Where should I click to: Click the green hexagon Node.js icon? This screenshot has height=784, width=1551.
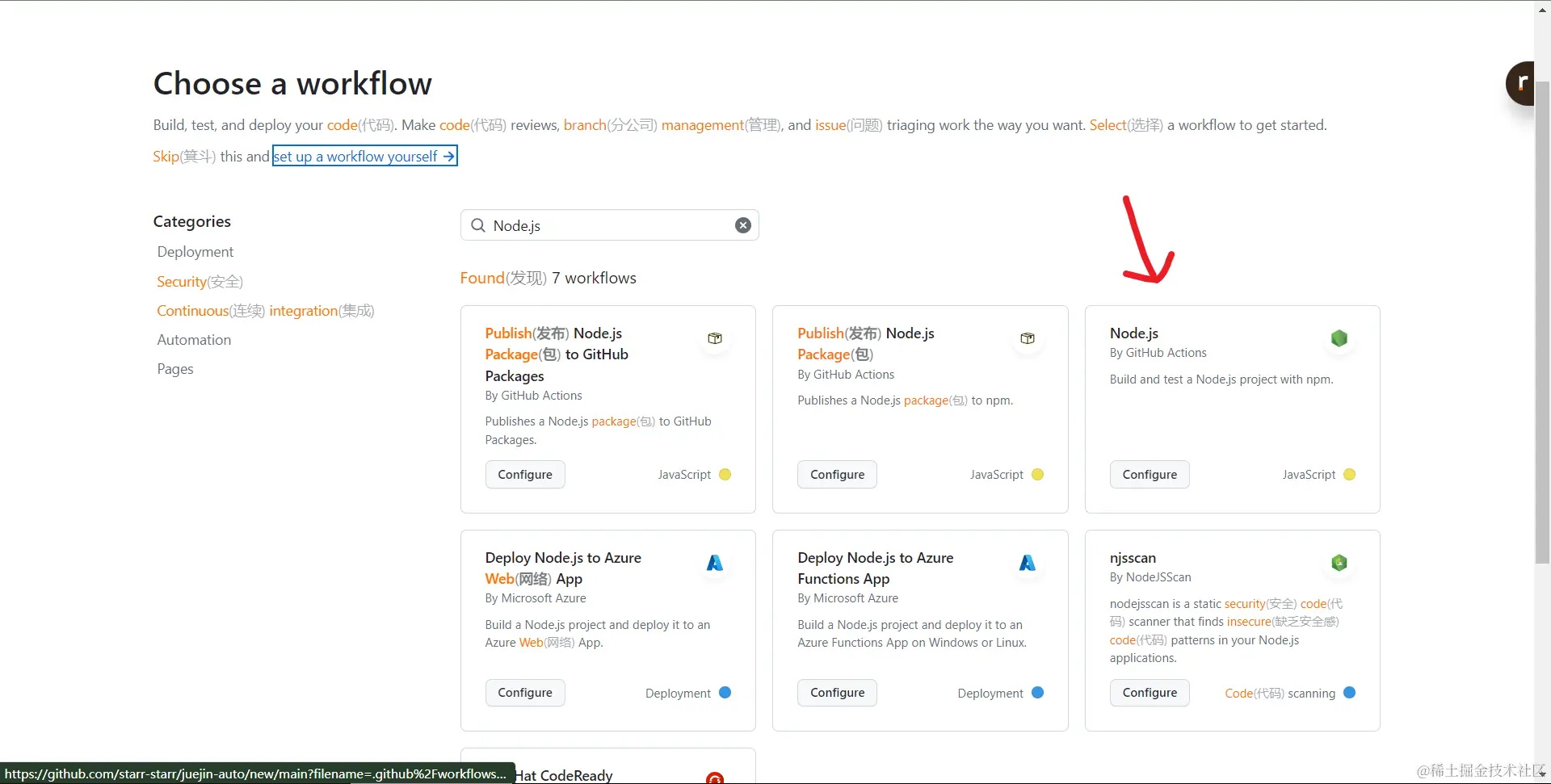pos(1339,338)
